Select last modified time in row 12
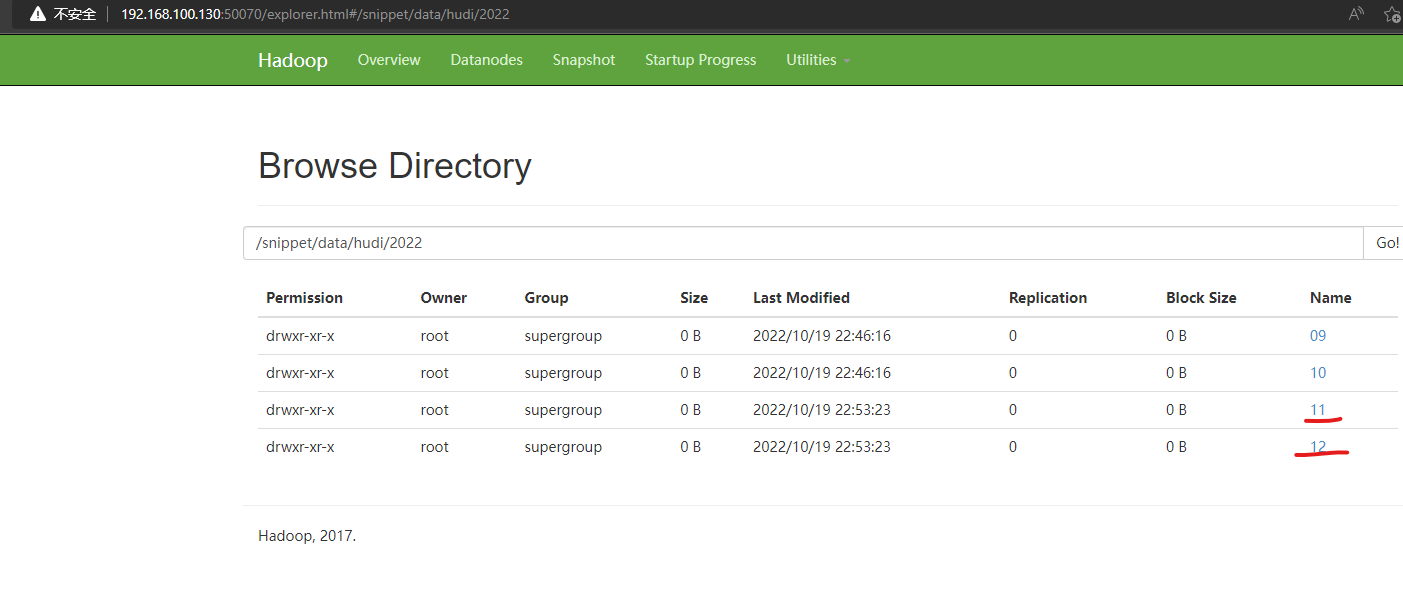 [822, 447]
